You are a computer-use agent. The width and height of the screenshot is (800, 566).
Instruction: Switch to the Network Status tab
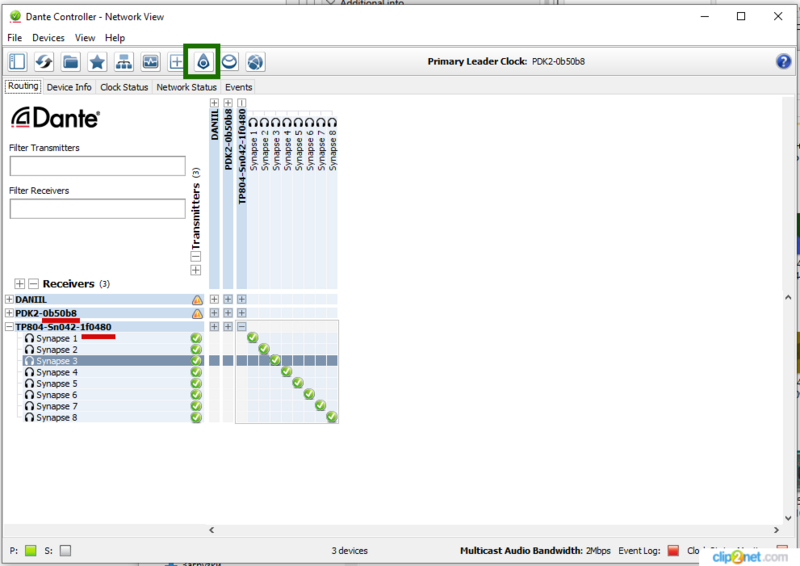[x=186, y=87]
